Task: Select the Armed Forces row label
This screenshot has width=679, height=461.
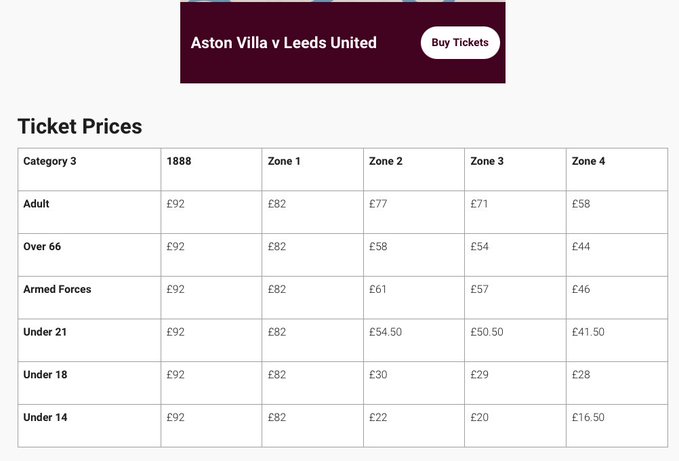Action: pyautogui.click(x=57, y=289)
